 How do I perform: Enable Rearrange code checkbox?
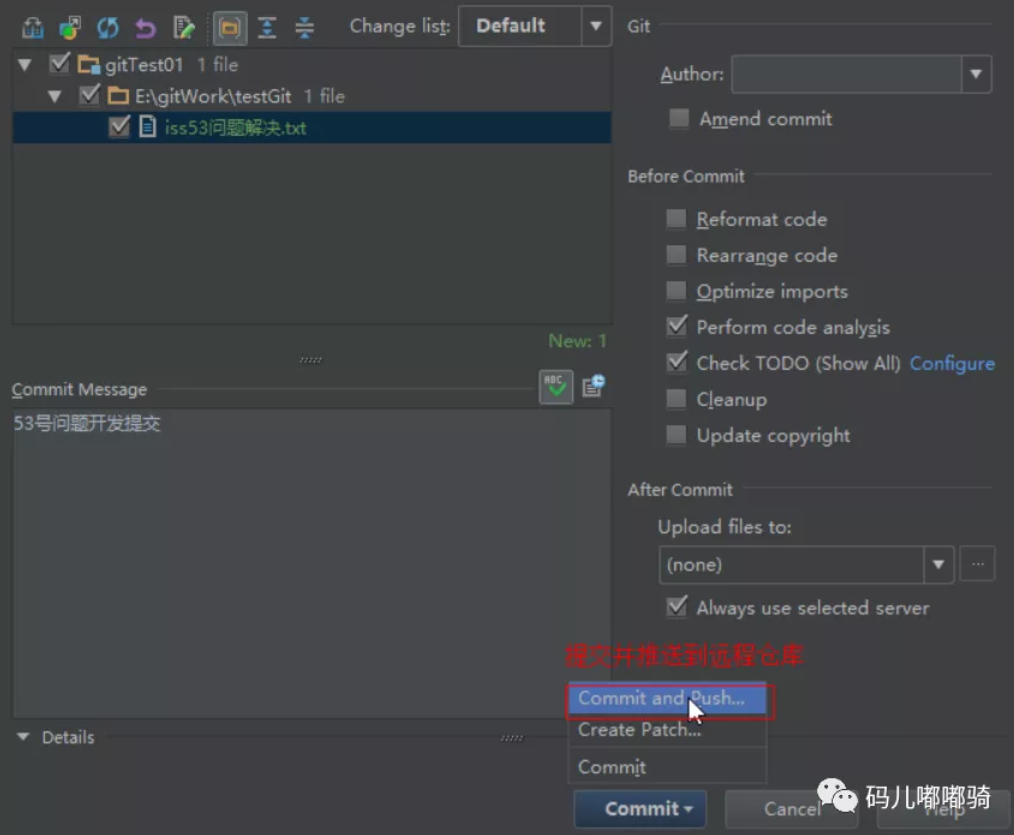676,254
